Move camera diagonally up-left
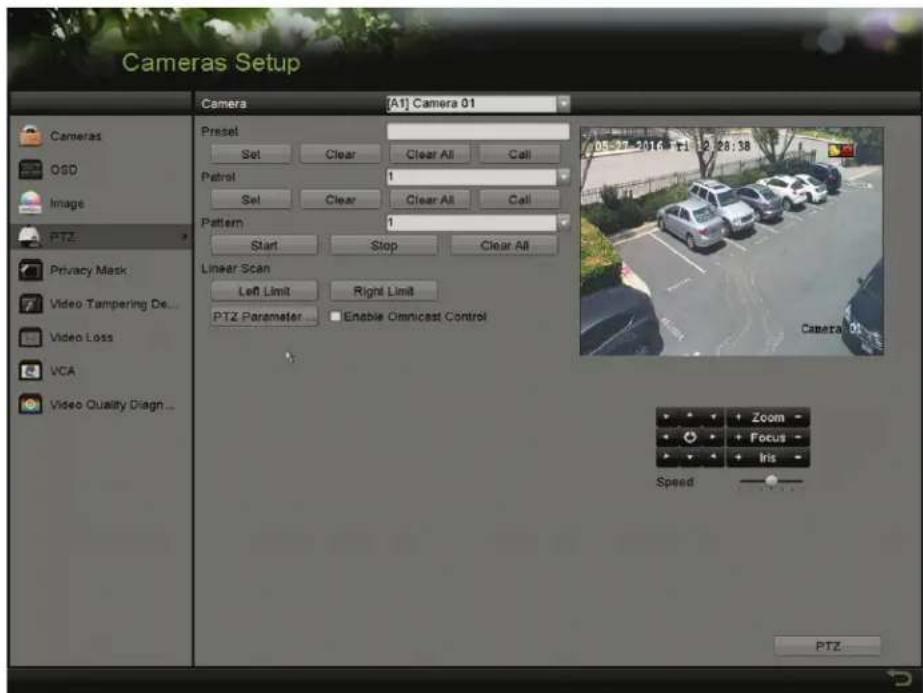The width and height of the screenshot is (923, 693). click(x=667, y=417)
